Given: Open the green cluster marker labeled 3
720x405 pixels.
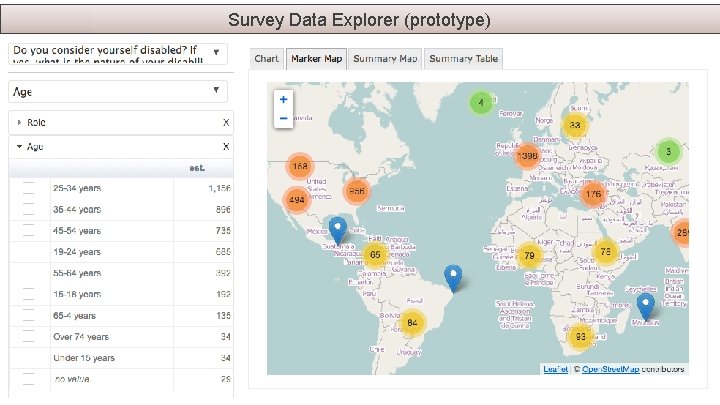Looking at the screenshot, I should (669, 151).
